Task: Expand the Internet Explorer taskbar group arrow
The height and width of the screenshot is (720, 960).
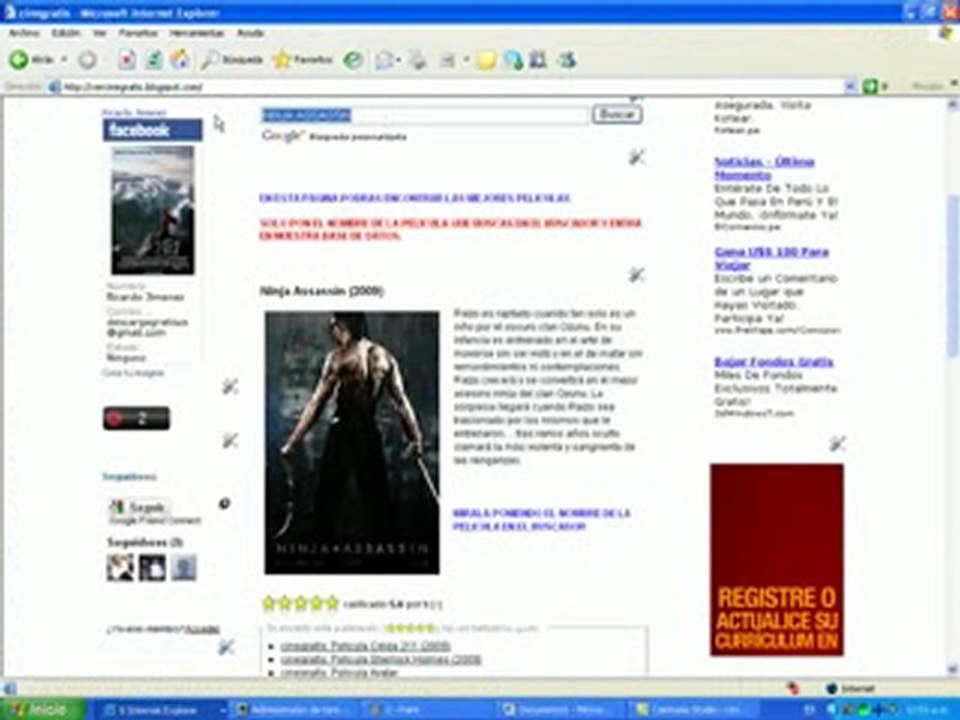Action: point(223,710)
